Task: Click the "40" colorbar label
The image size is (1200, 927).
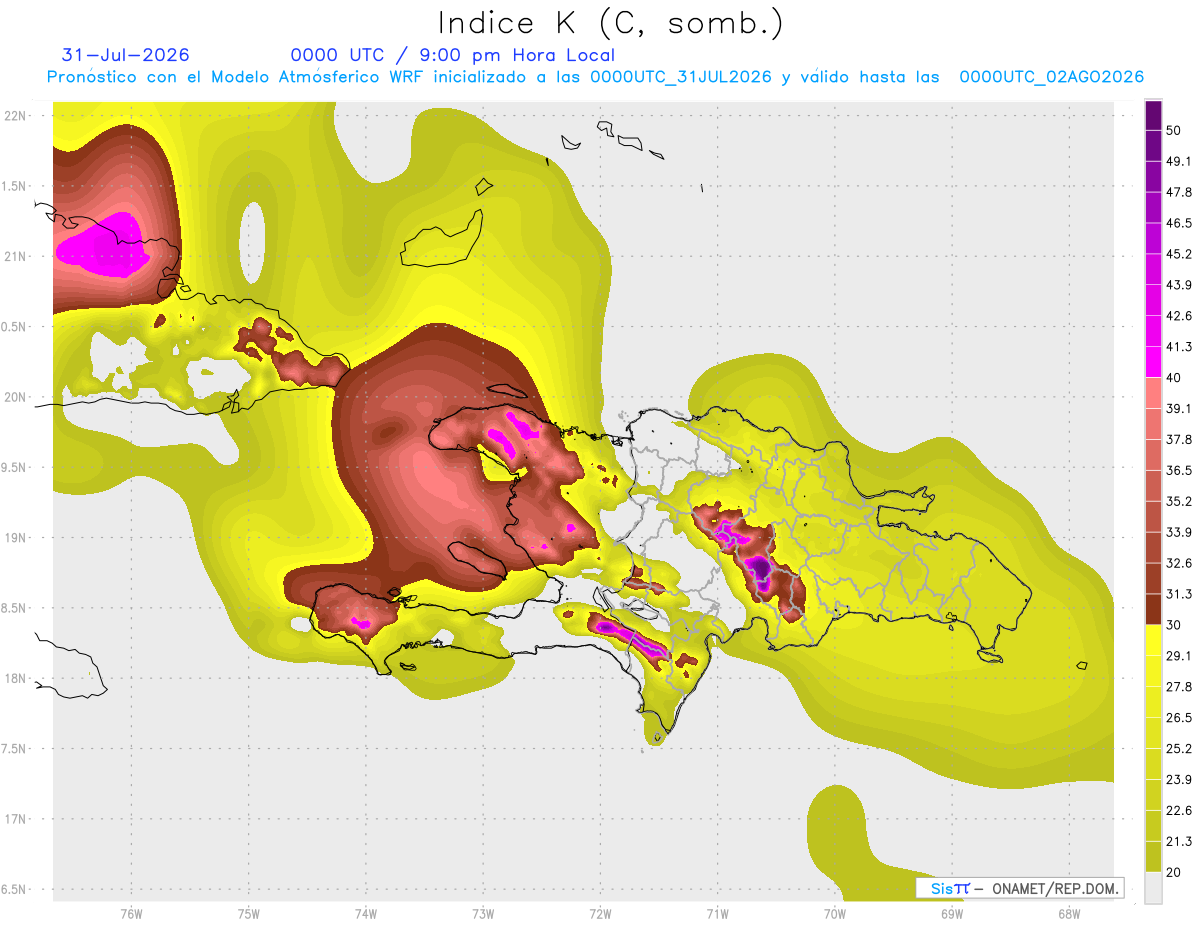Action: pos(1174,378)
